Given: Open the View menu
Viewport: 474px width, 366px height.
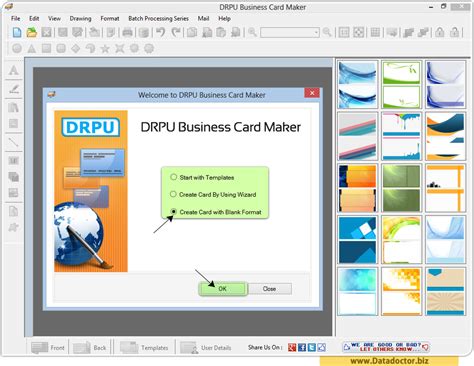Looking at the screenshot, I should coord(54,18).
